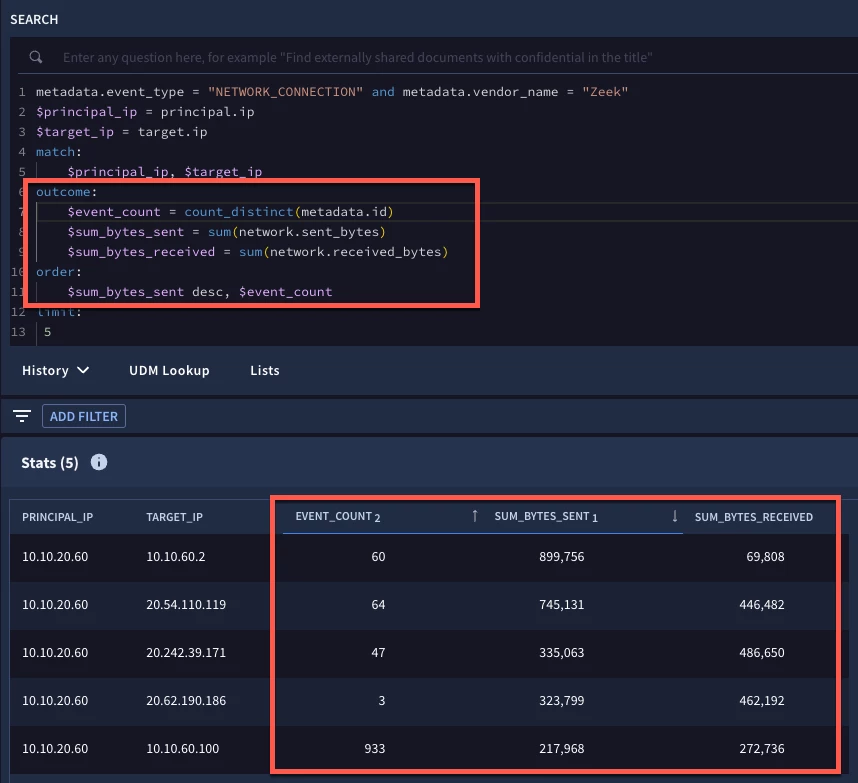The width and height of the screenshot is (858, 783).
Task: Click bytes received value 446,482
Action: point(762,605)
